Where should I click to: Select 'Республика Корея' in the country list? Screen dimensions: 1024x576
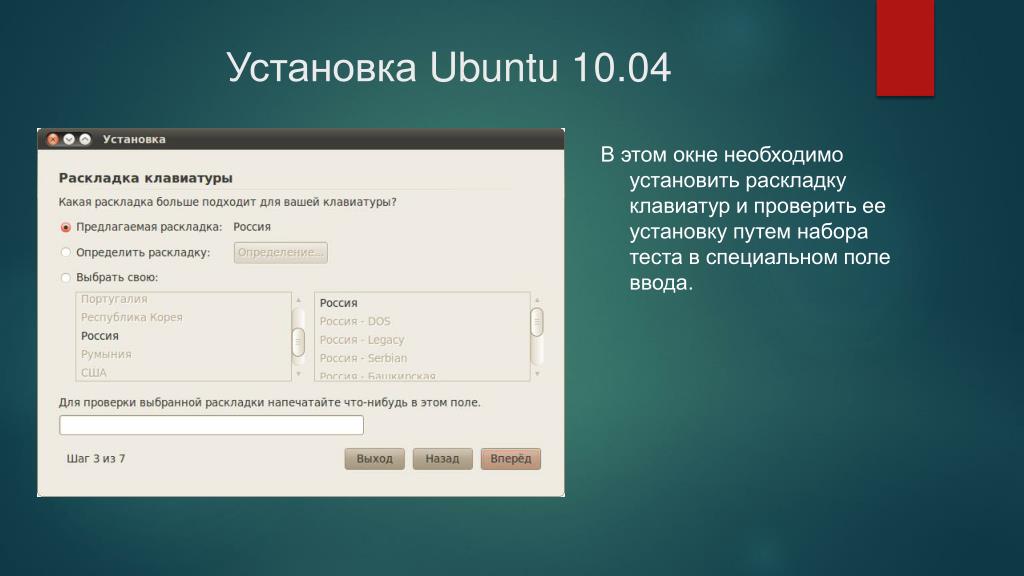(183, 317)
